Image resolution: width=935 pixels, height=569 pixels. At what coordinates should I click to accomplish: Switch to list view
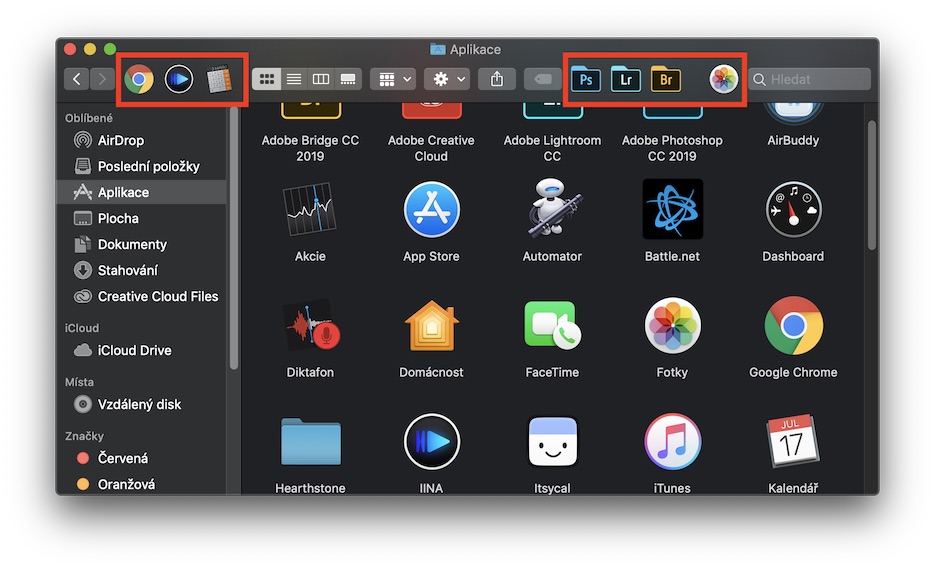pos(294,79)
